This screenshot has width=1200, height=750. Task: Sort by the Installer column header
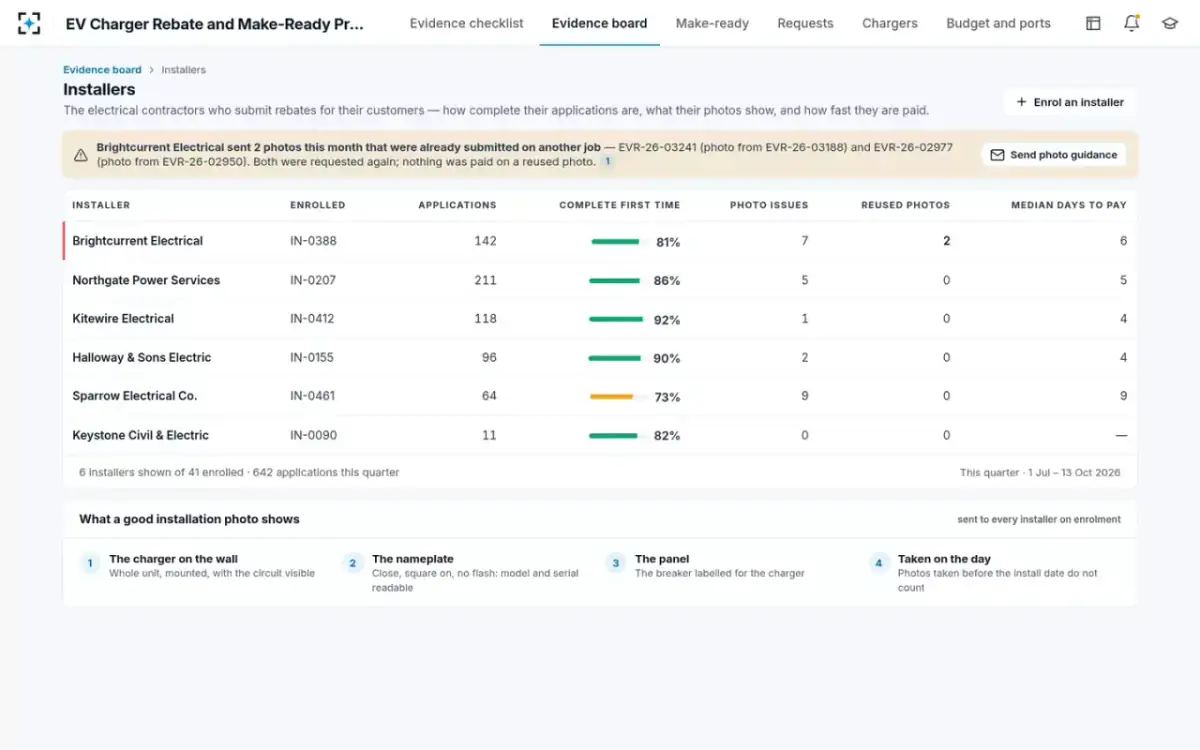click(101, 205)
